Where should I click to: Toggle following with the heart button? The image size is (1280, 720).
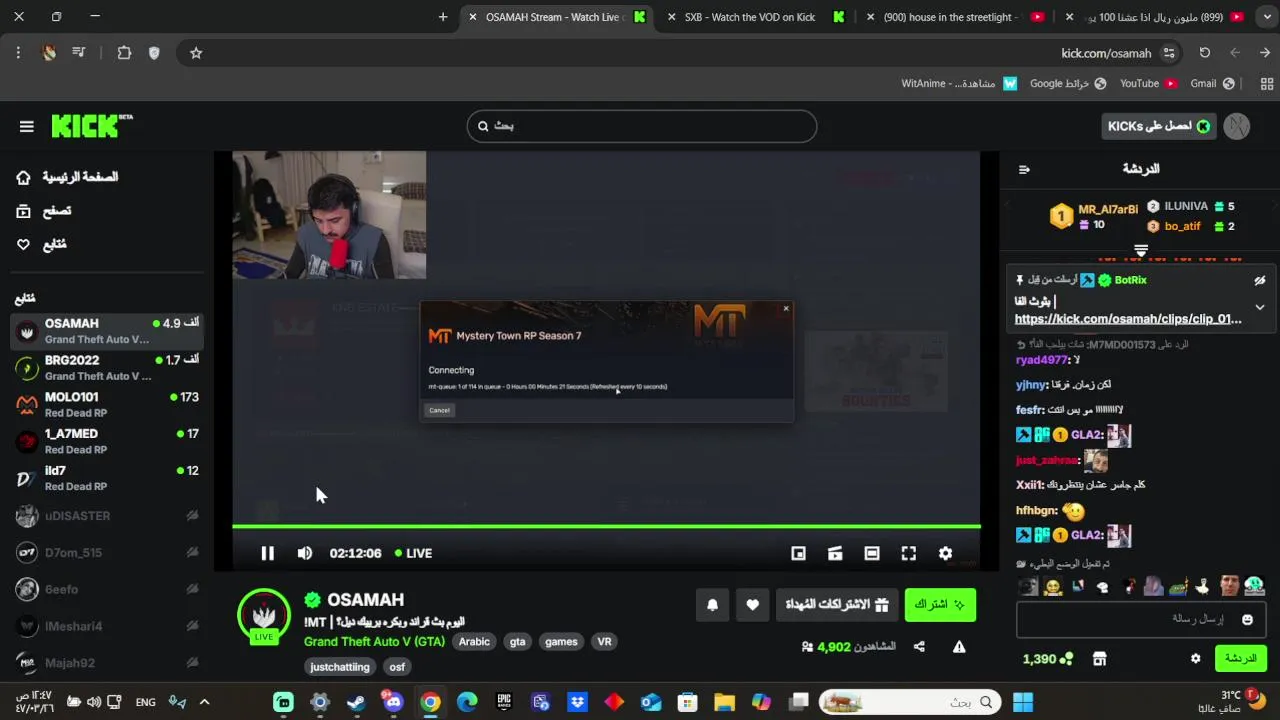[752, 604]
